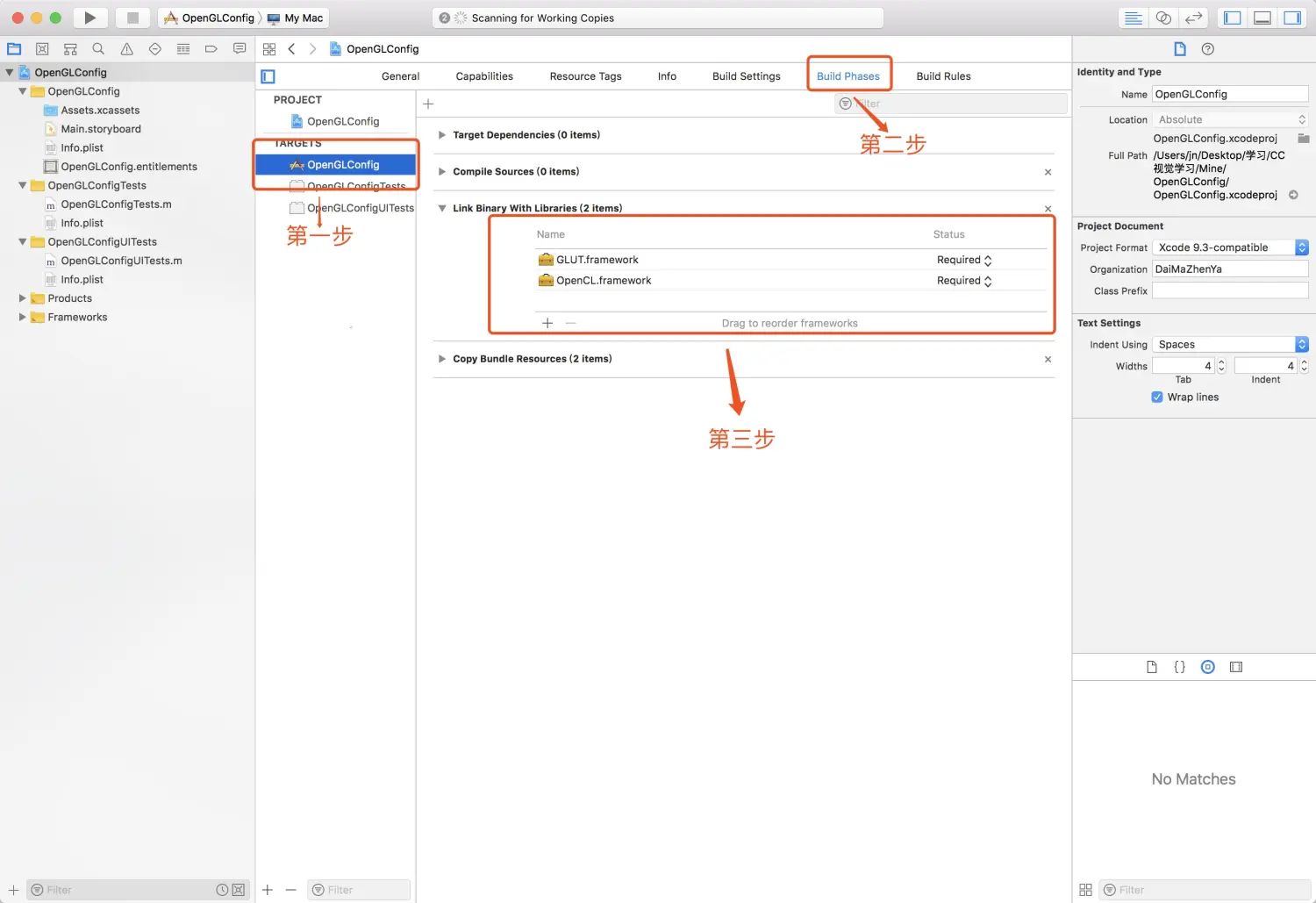Open Indent Using dropdown

click(1230, 345)
